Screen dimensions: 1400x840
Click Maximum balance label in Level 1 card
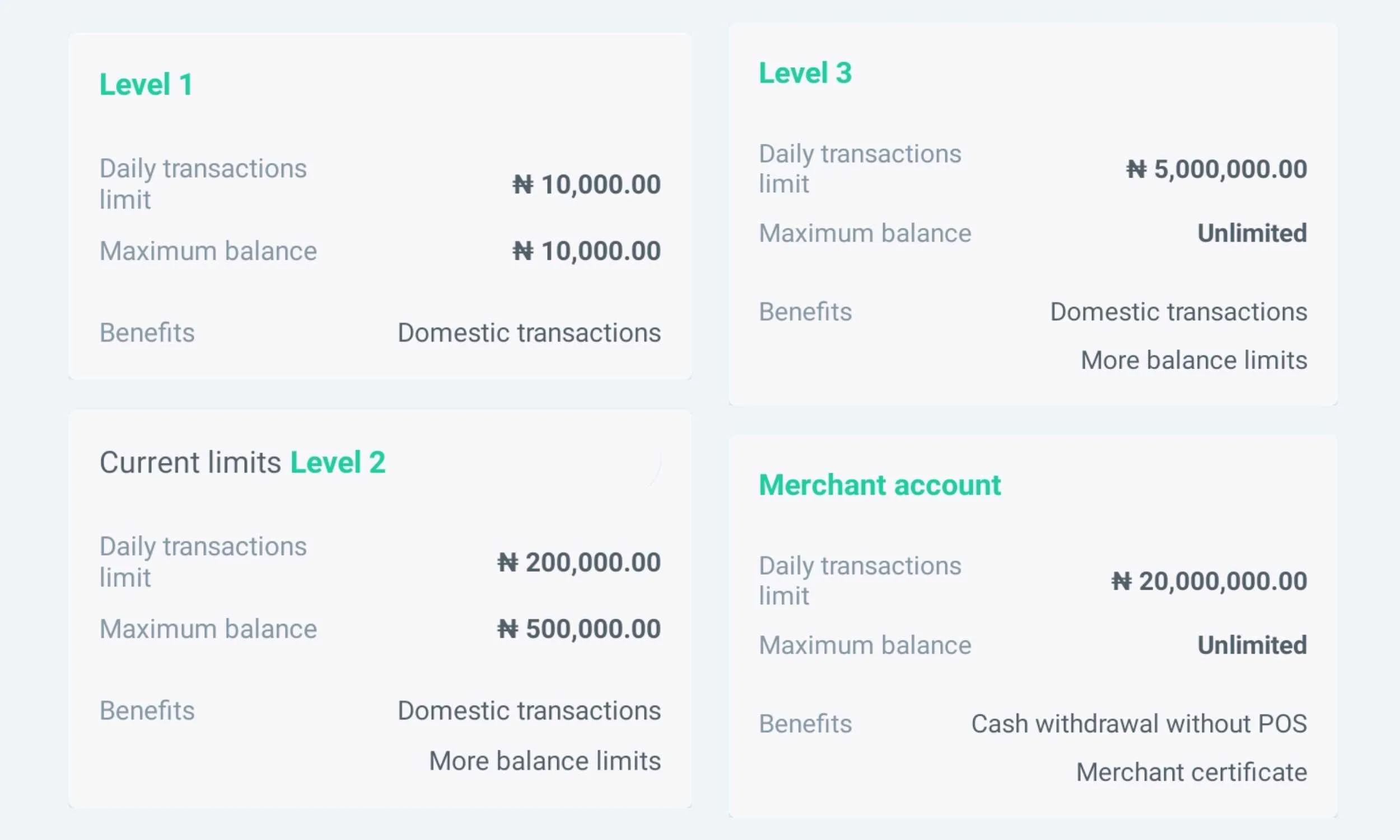208,251
